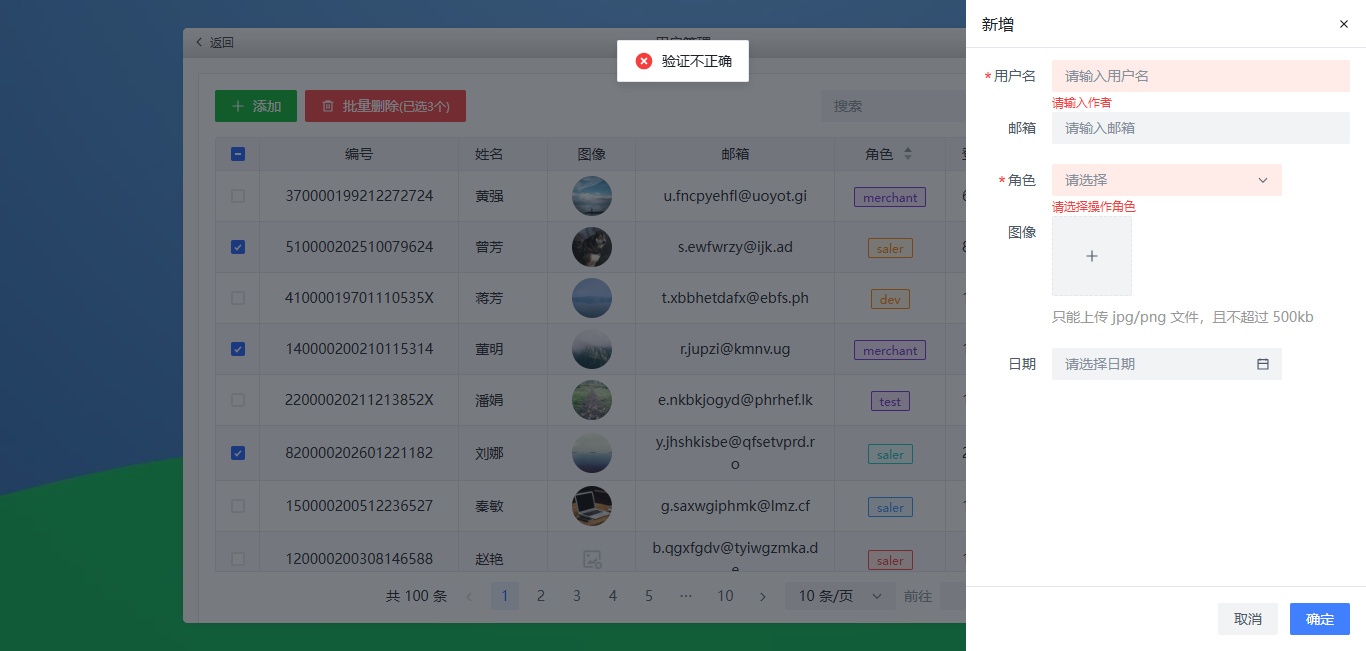Viewport: 1366px width, 651px height.
Task: Go to page 10 in pagination
Action: (x=725, y=596)
